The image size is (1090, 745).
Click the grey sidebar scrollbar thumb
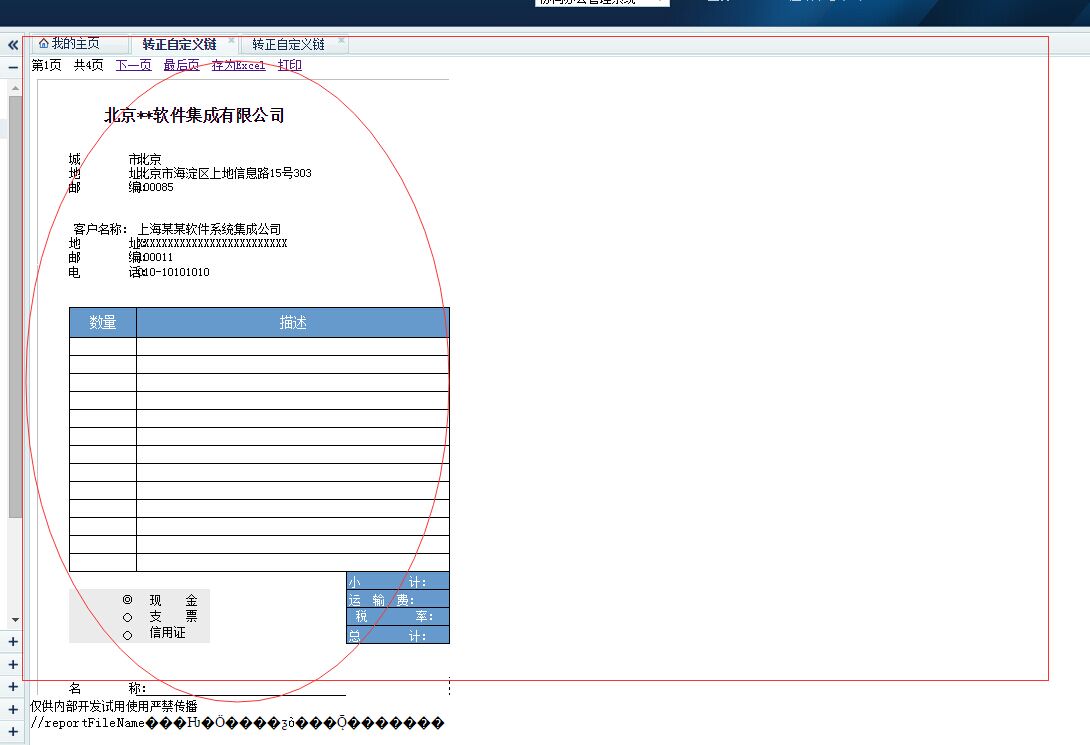(15, 306)
